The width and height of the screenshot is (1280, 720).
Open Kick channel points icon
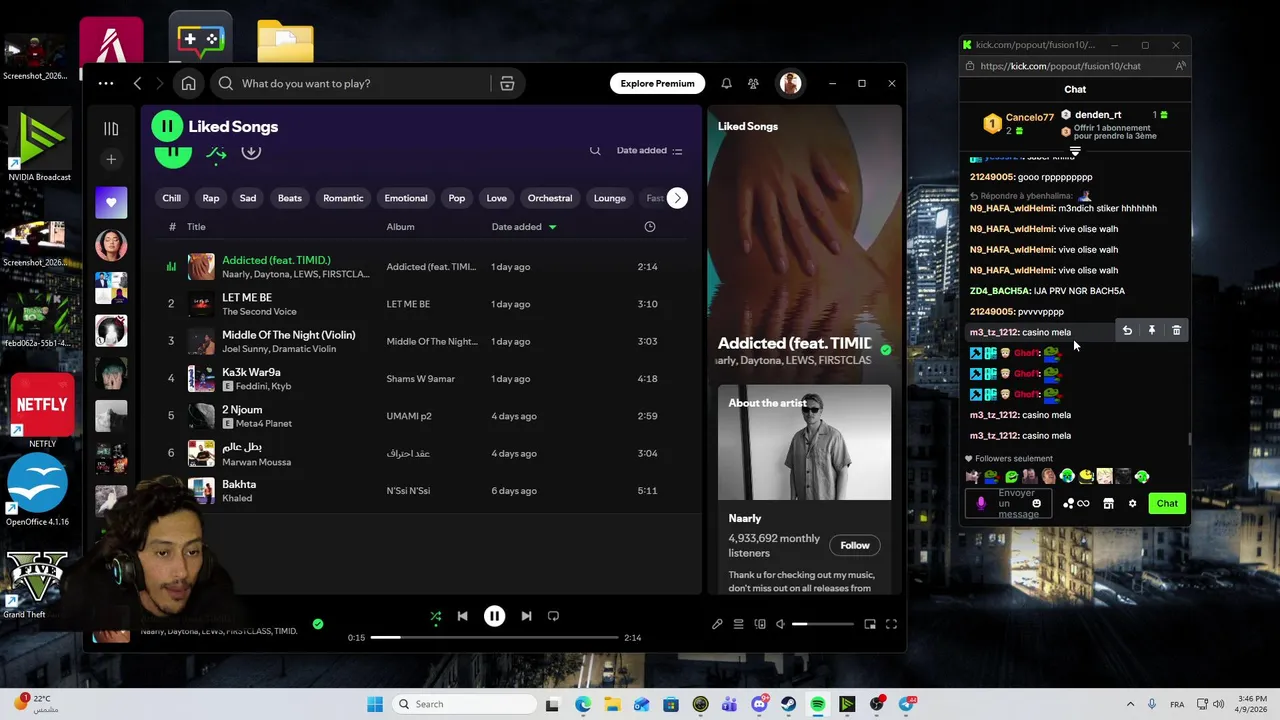1077,503
